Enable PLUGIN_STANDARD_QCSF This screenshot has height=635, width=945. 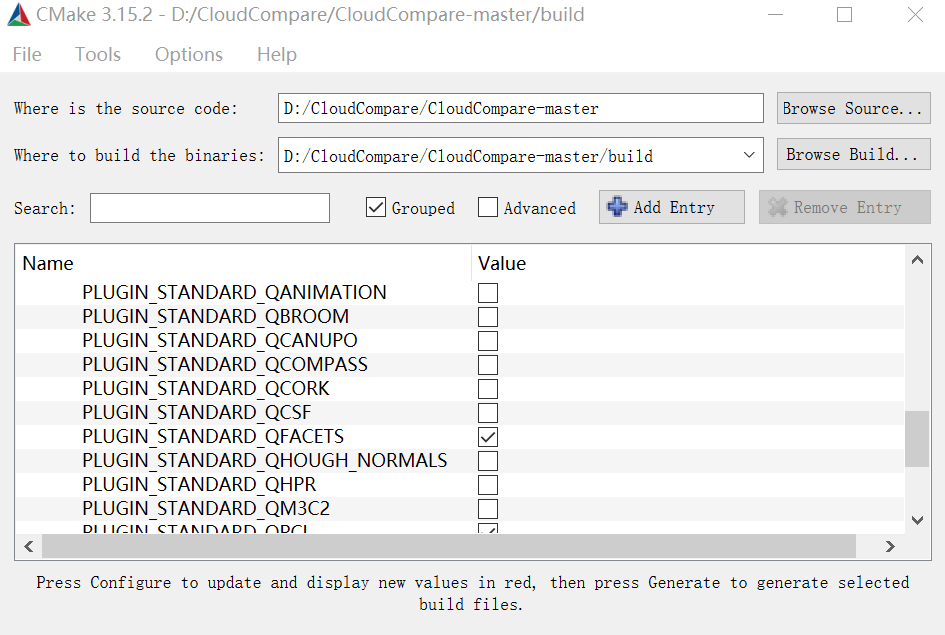coord(487,412)
